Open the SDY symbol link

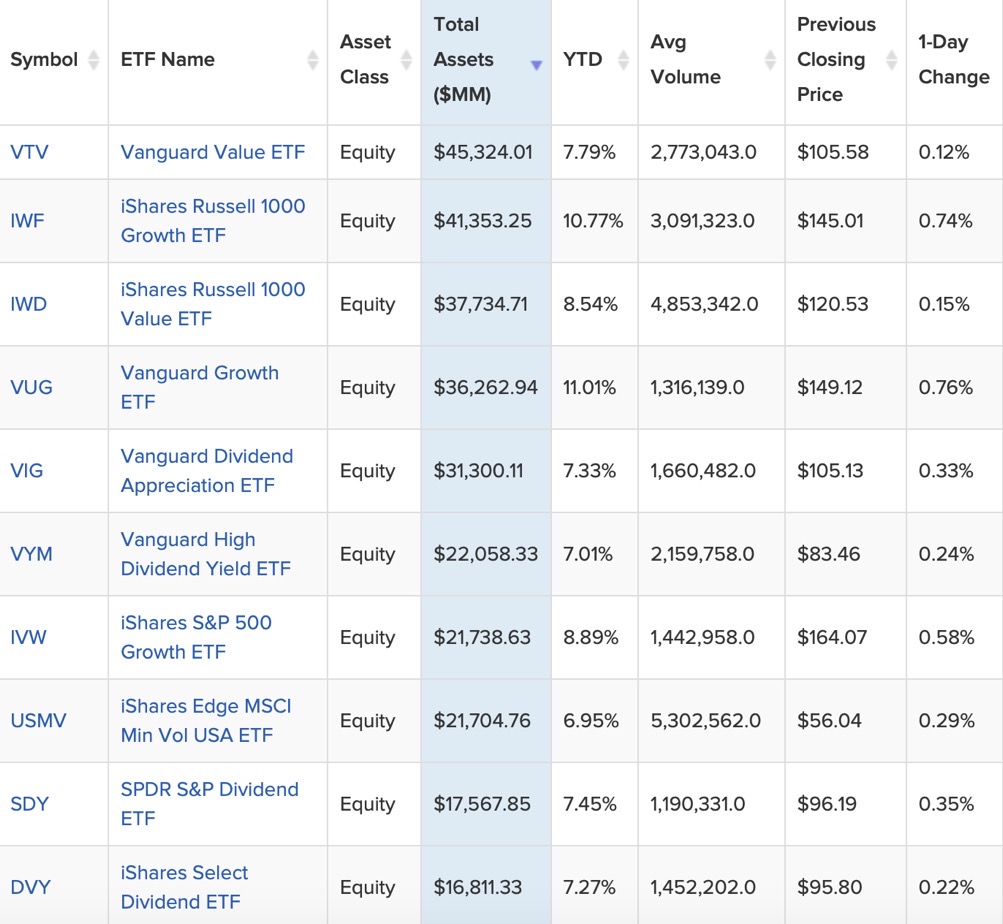(x=29, y=804)
